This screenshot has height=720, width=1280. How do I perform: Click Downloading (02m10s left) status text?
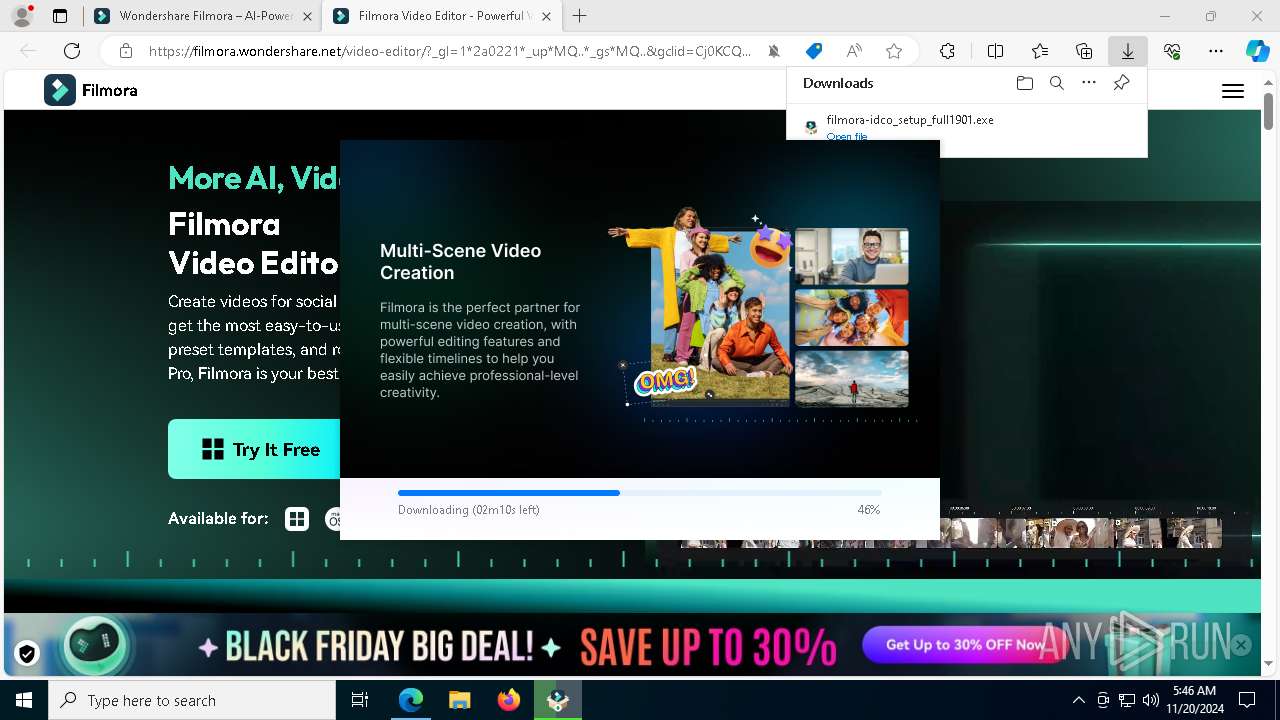point(469,510)
